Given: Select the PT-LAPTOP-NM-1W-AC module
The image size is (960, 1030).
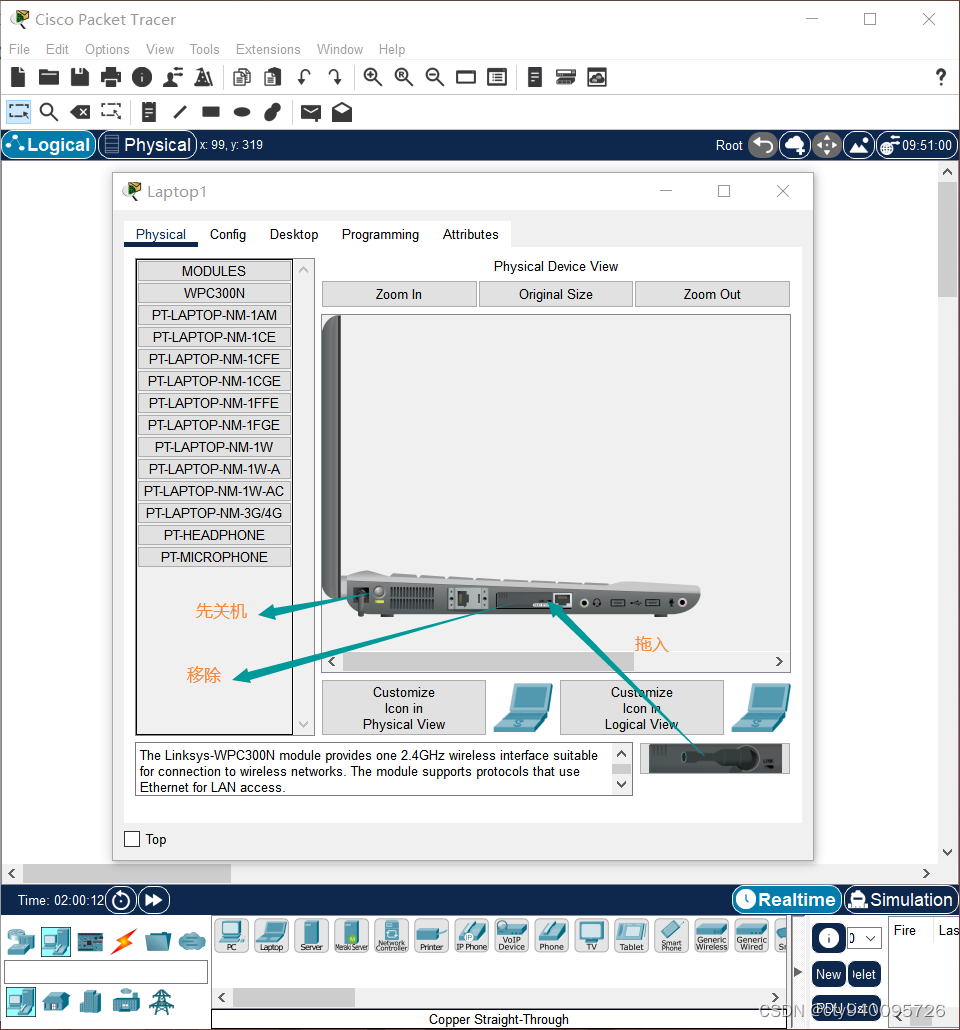Looking at the screenshot, I should [214, 491].
